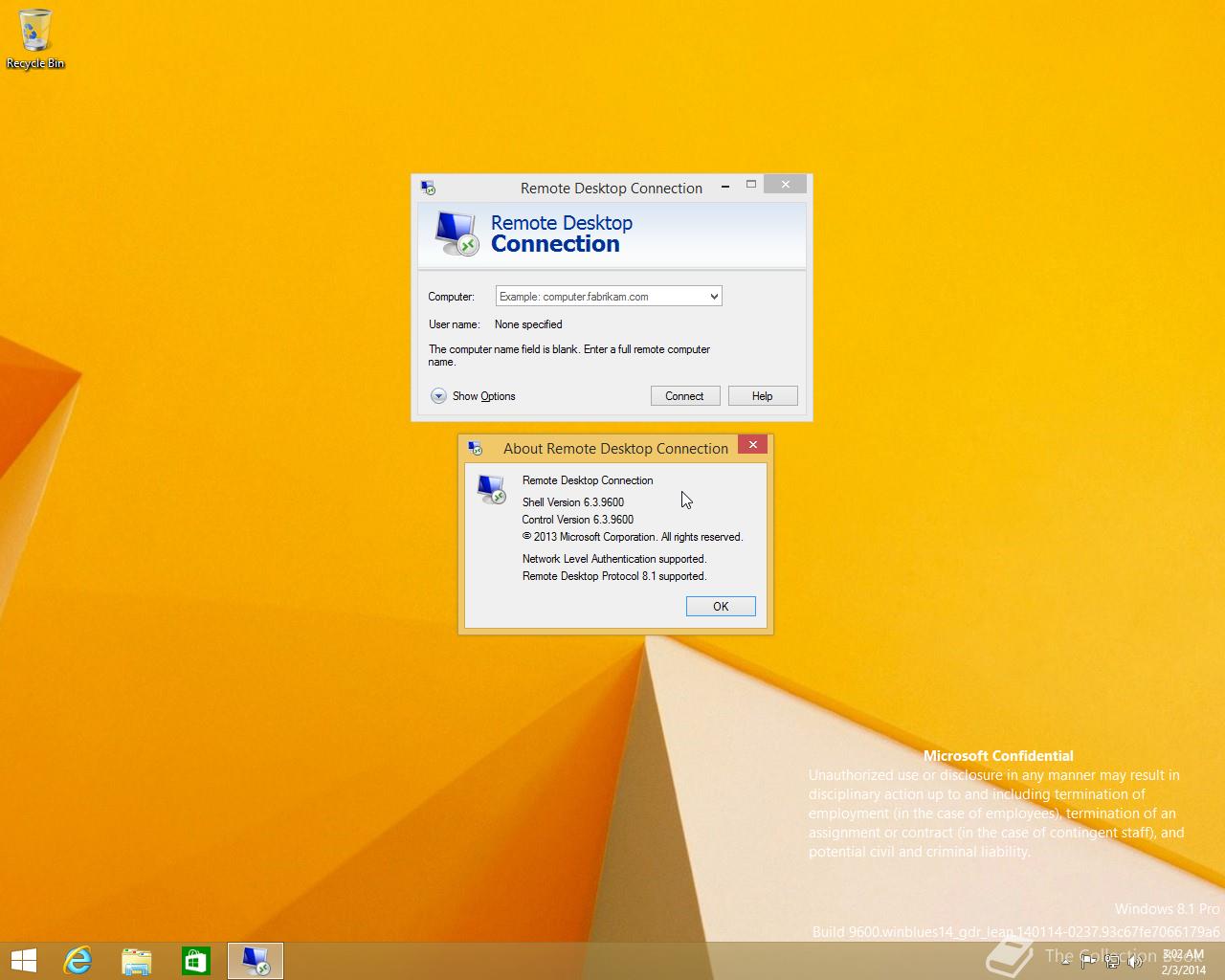Click the 'Computer:' label
Image resolution: width=1225 pixels, height=980 pixels.
[x=451, y=297]
